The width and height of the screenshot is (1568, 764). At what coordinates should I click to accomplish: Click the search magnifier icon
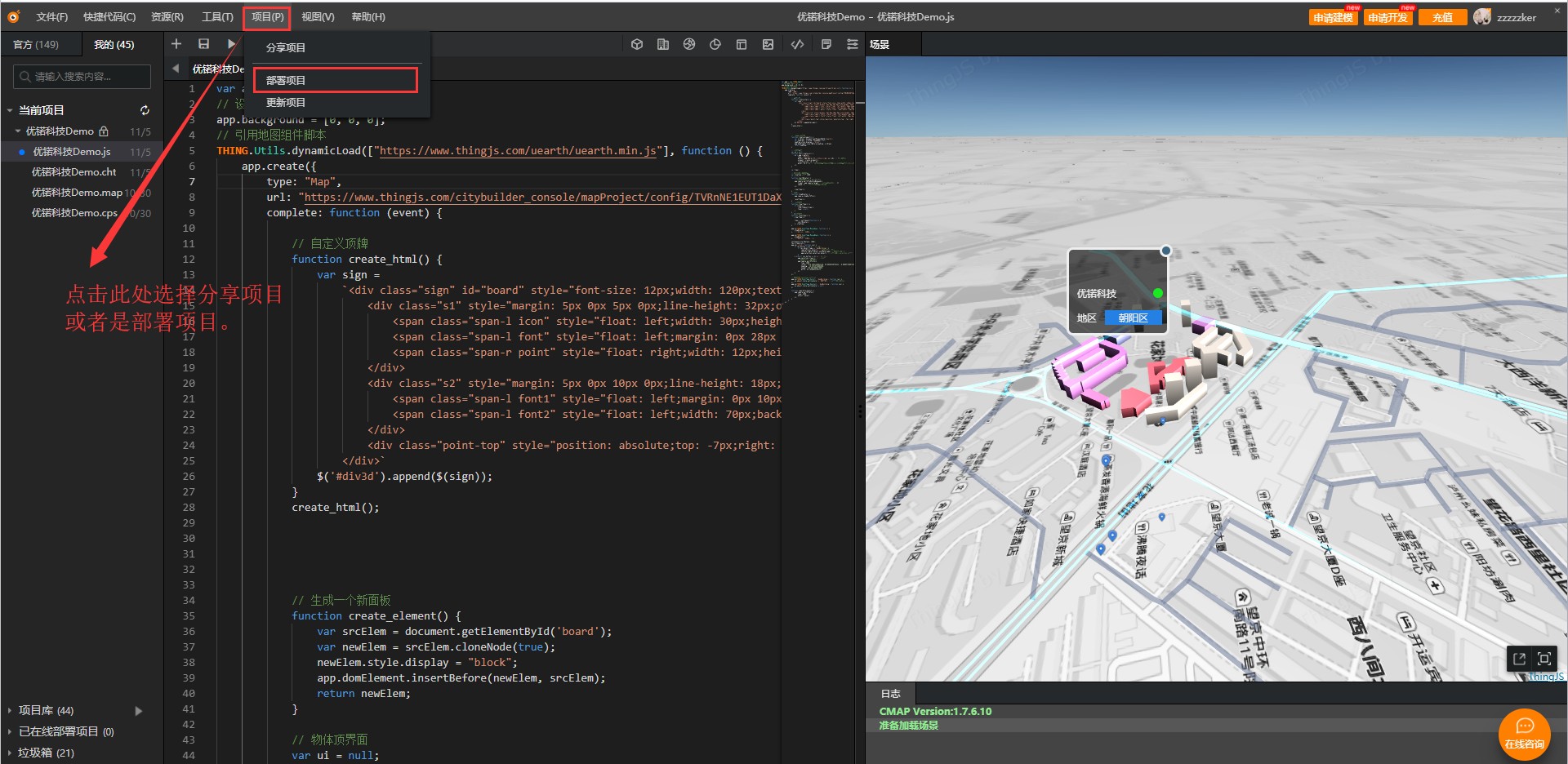[25, 77]
